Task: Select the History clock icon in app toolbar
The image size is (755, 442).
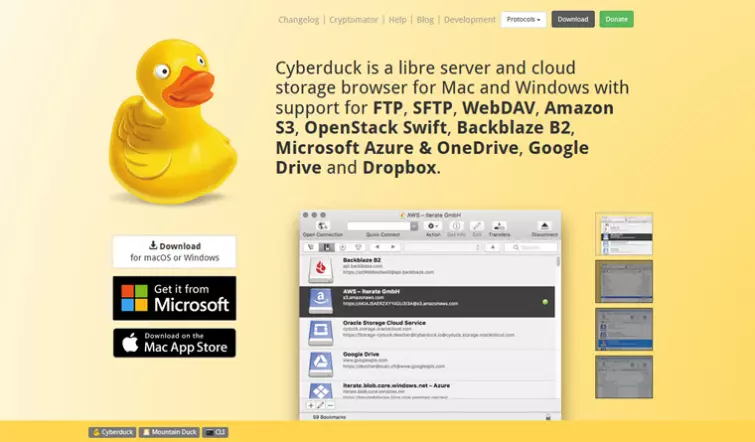Action: [x=343, y=247]
